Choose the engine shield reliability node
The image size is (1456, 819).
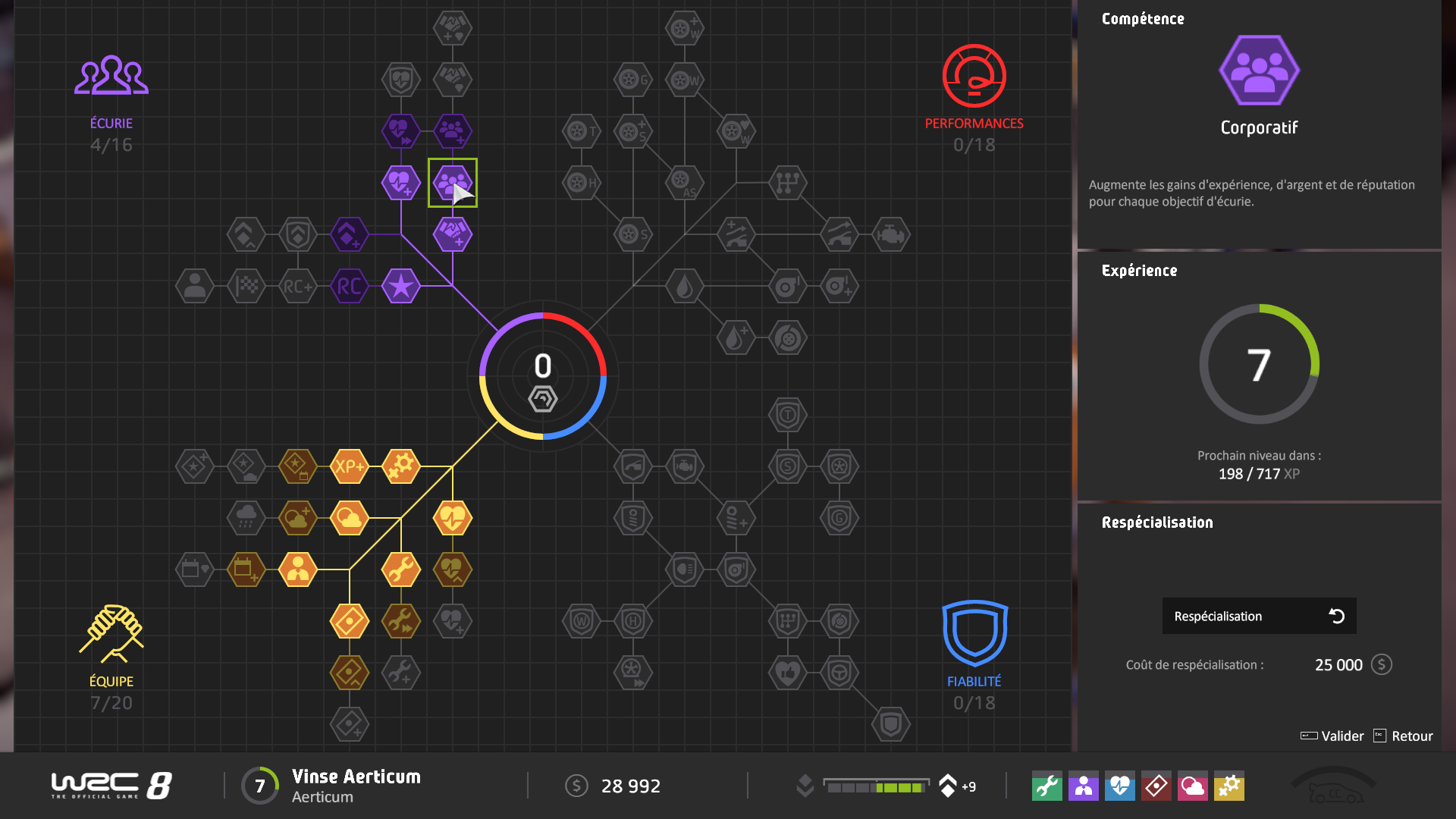coord(685,466)
